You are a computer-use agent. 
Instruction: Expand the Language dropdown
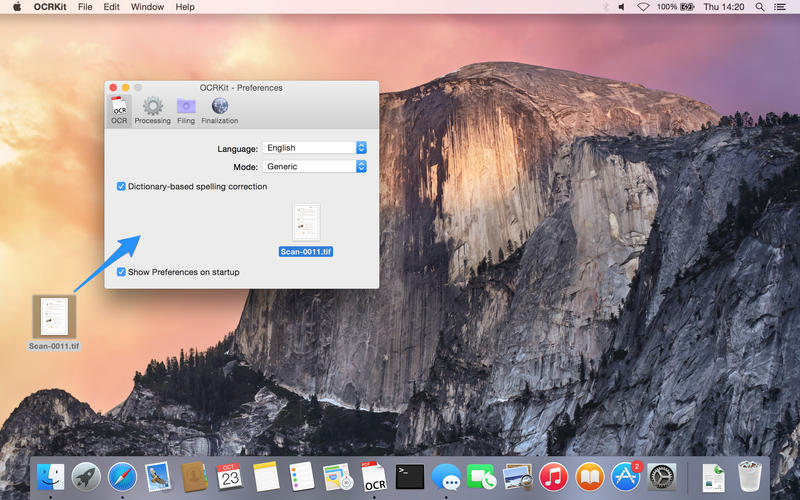coord(314,148)
